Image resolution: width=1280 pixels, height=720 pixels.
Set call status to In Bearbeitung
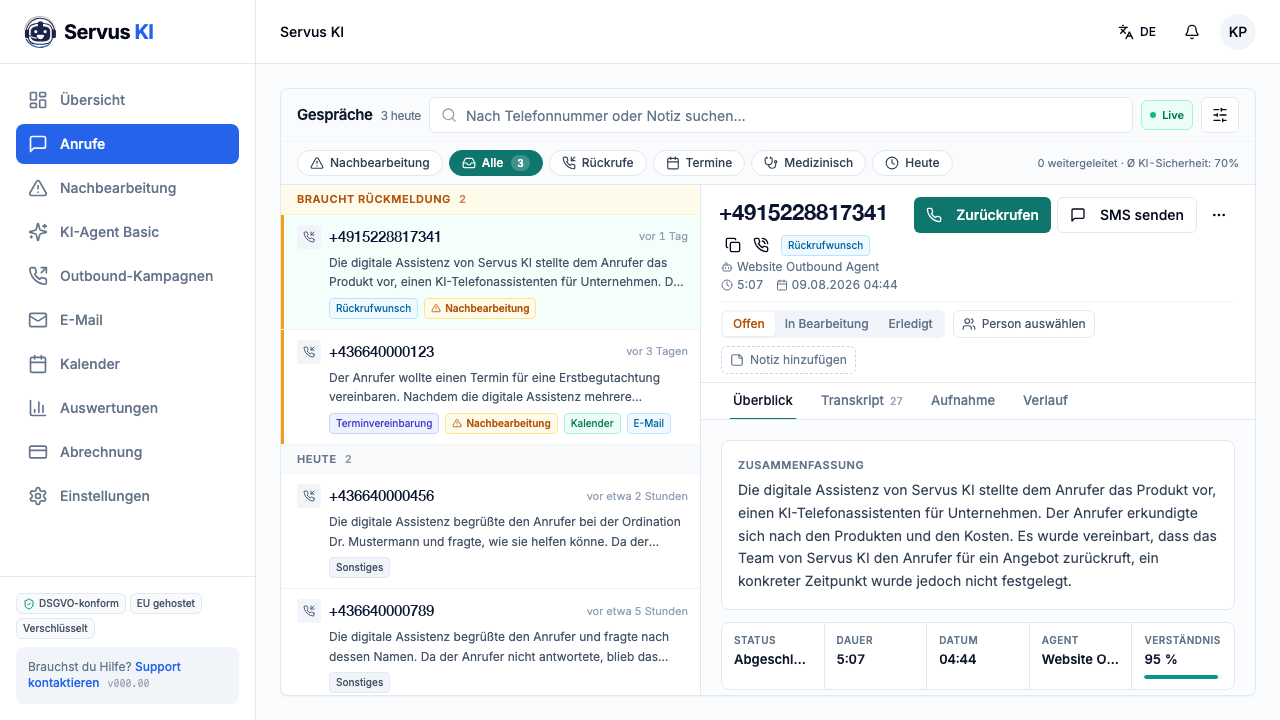click(826, 324)
